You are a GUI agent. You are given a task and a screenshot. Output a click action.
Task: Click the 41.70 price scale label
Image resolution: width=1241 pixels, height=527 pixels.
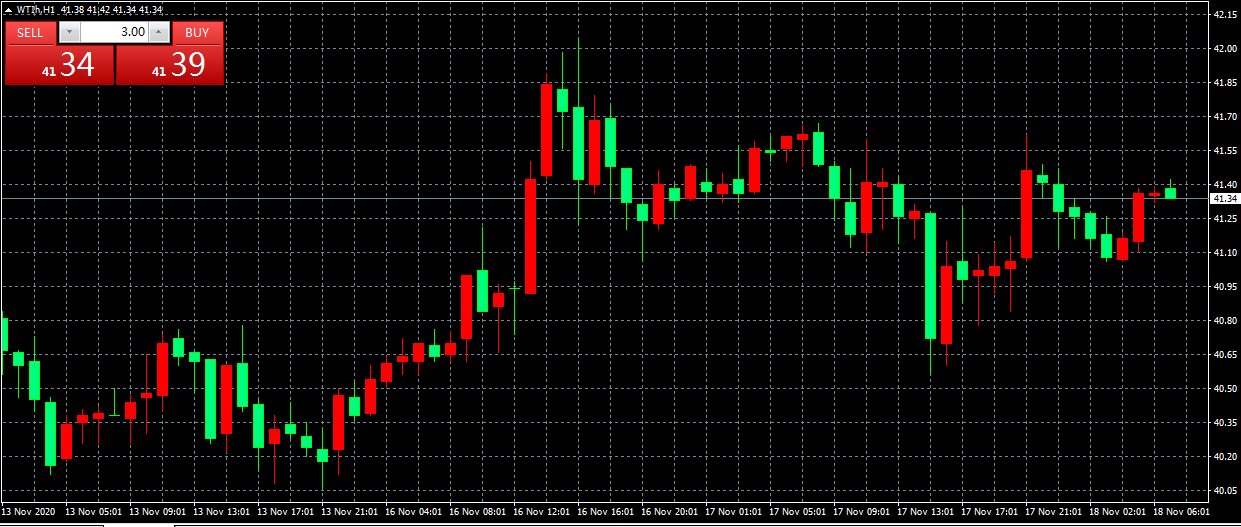[x=1225, y=117]
